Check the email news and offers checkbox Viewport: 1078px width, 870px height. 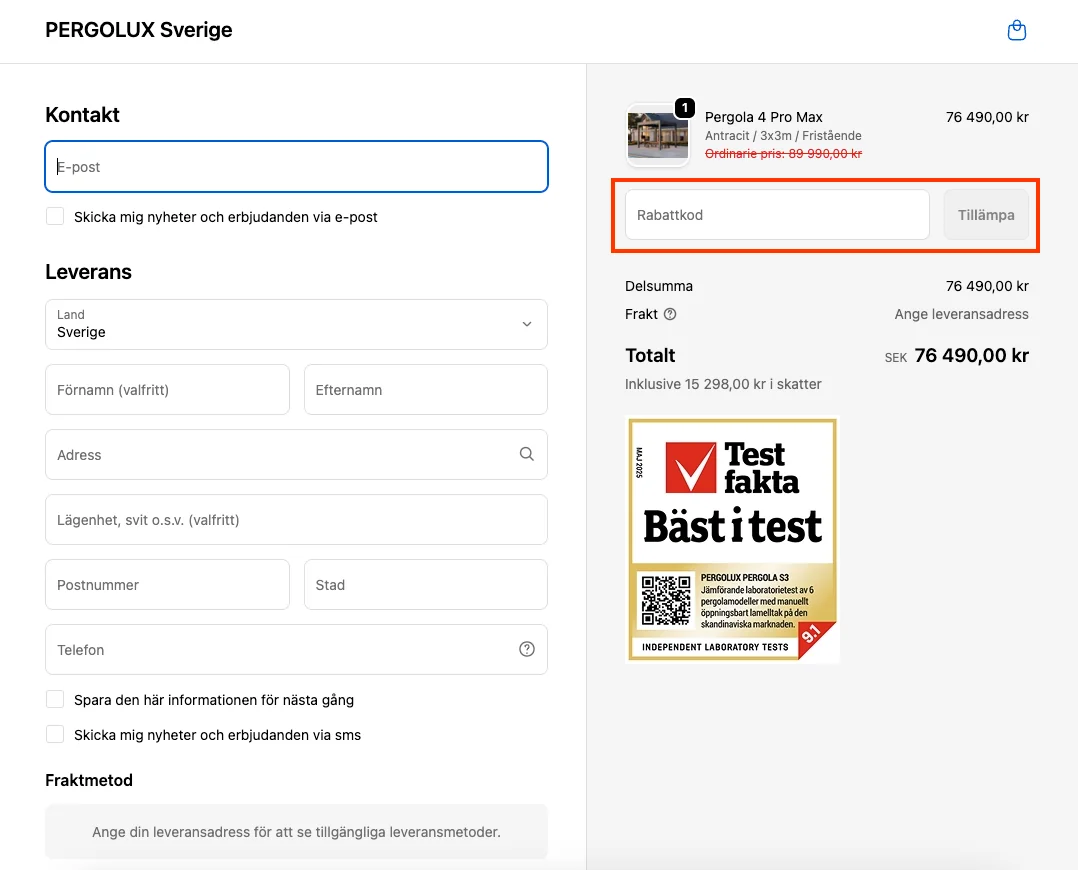point(55,217)
